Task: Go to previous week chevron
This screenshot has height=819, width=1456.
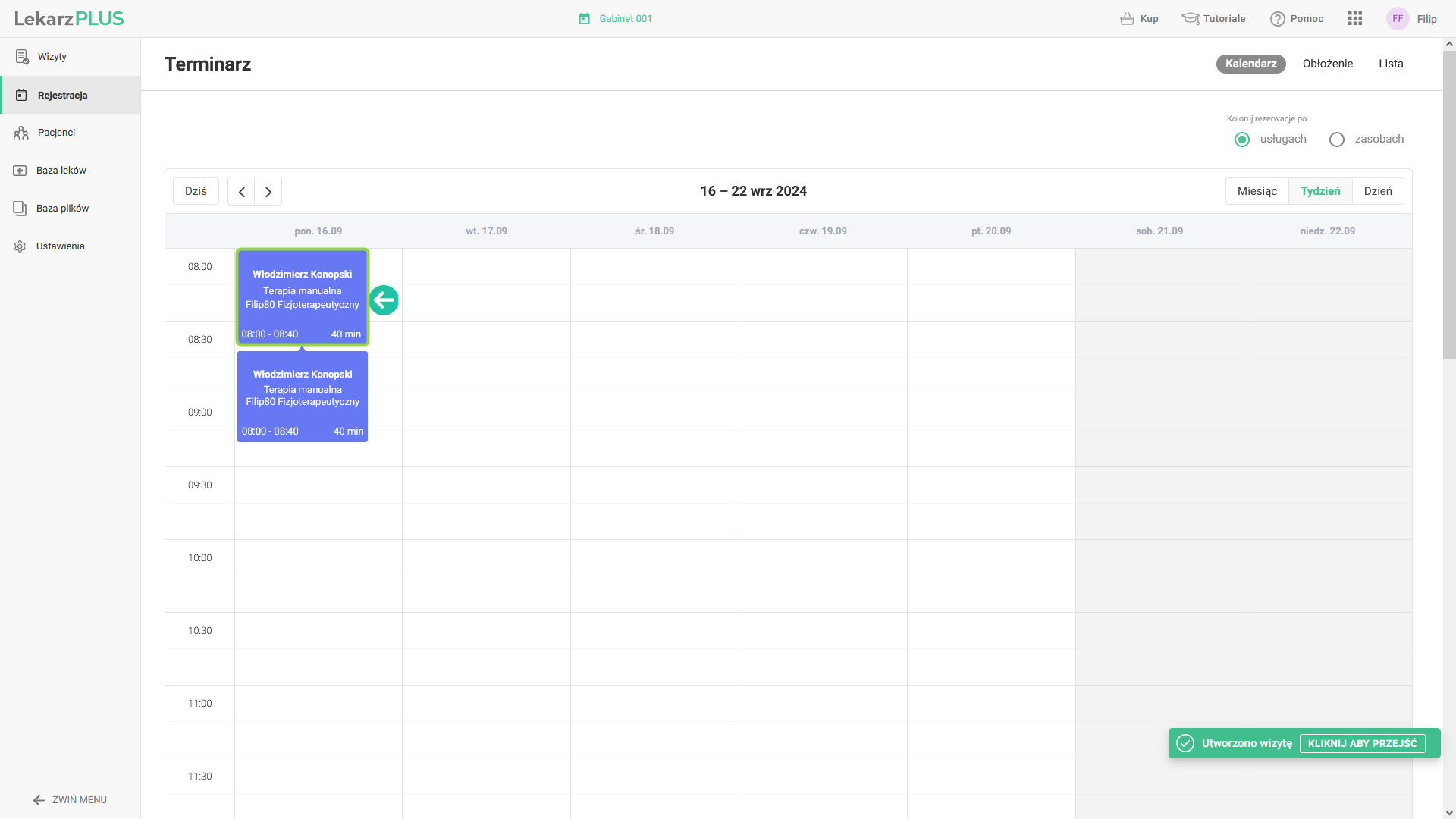Action: coord(241,192)
